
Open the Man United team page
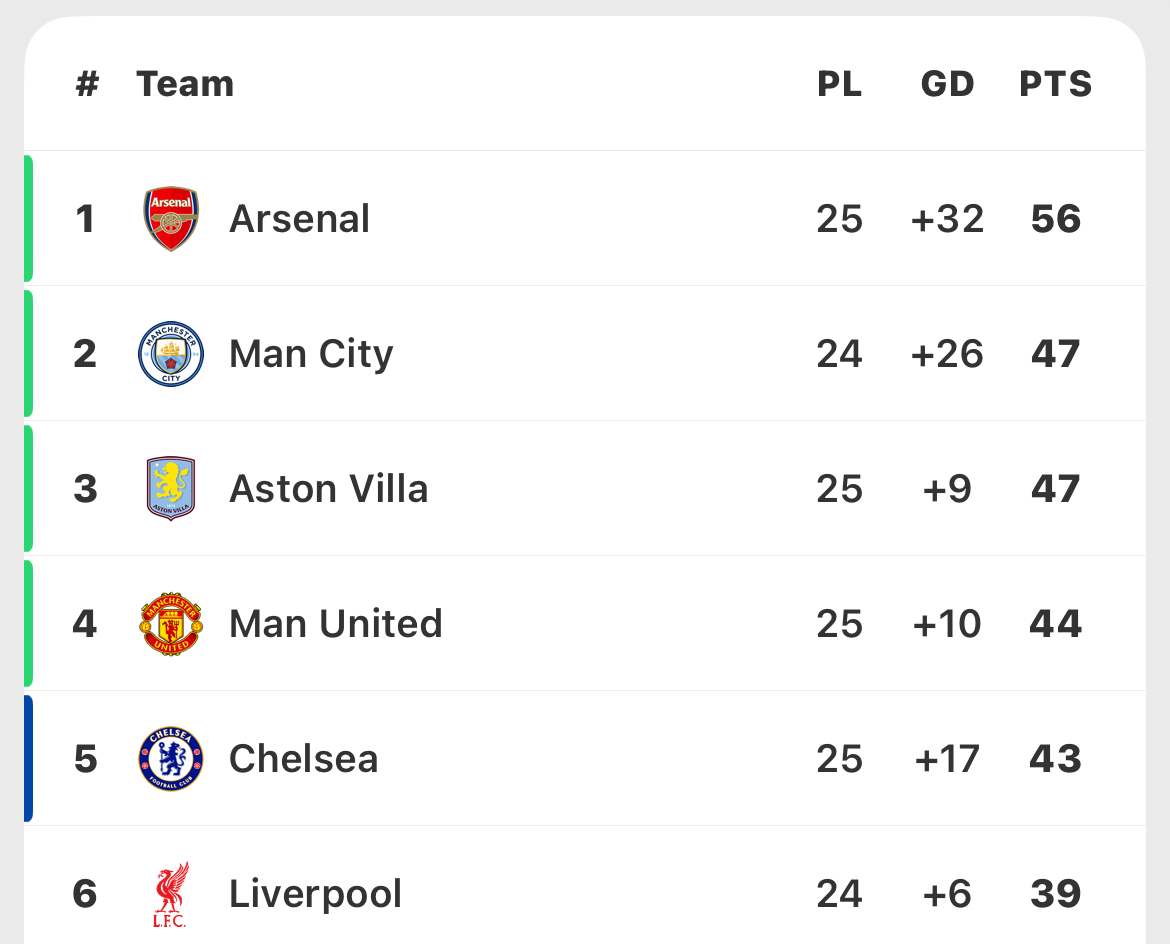click(x=335, y=624)
